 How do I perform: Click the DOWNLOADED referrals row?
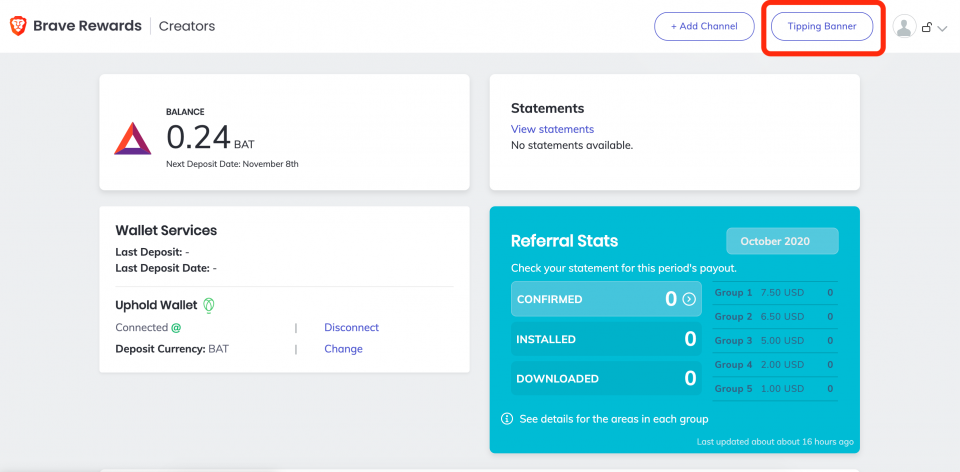coord(606,378)
